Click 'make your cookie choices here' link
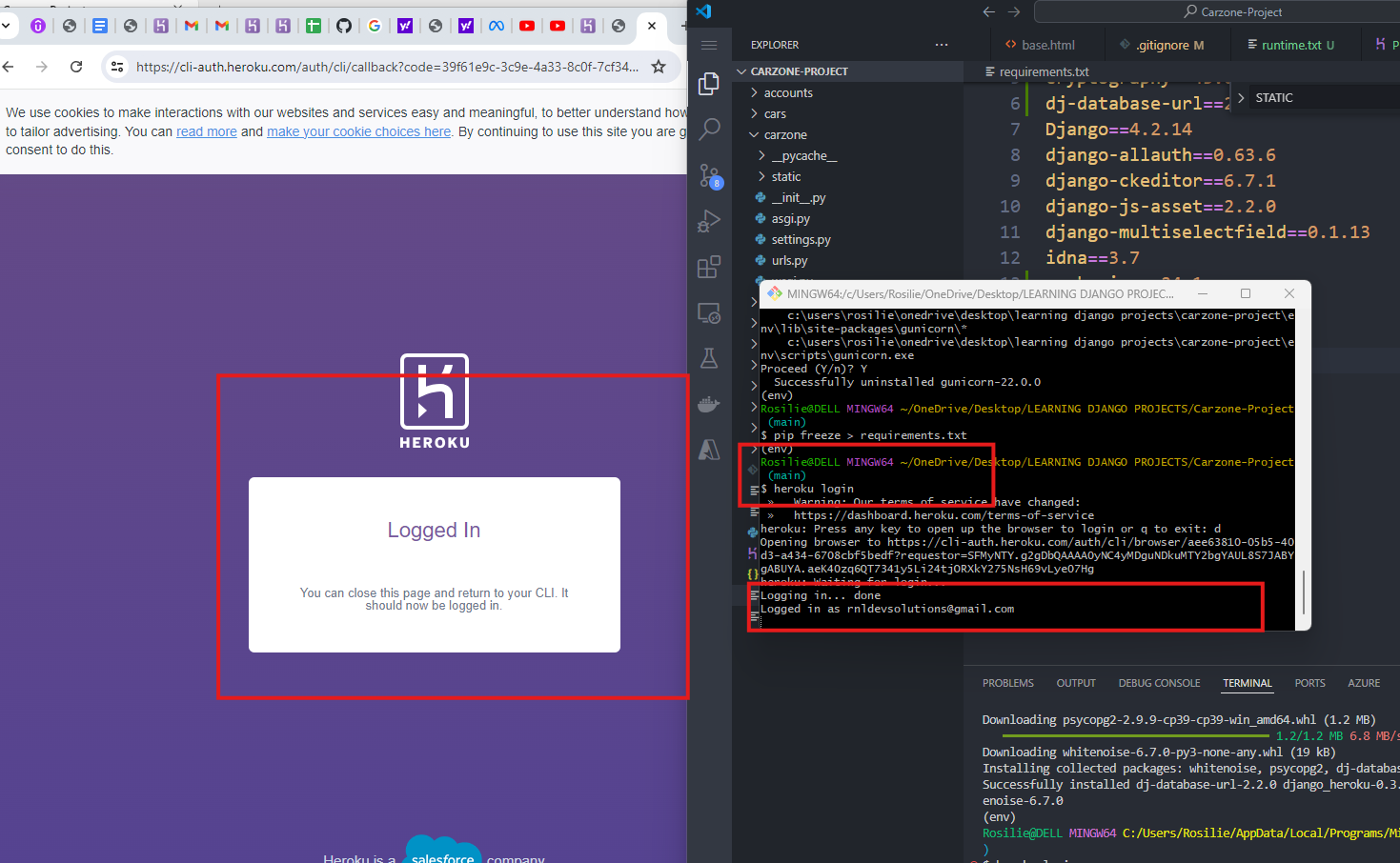The height and width of the screenshot is (863, 1400). pos(358,131)
